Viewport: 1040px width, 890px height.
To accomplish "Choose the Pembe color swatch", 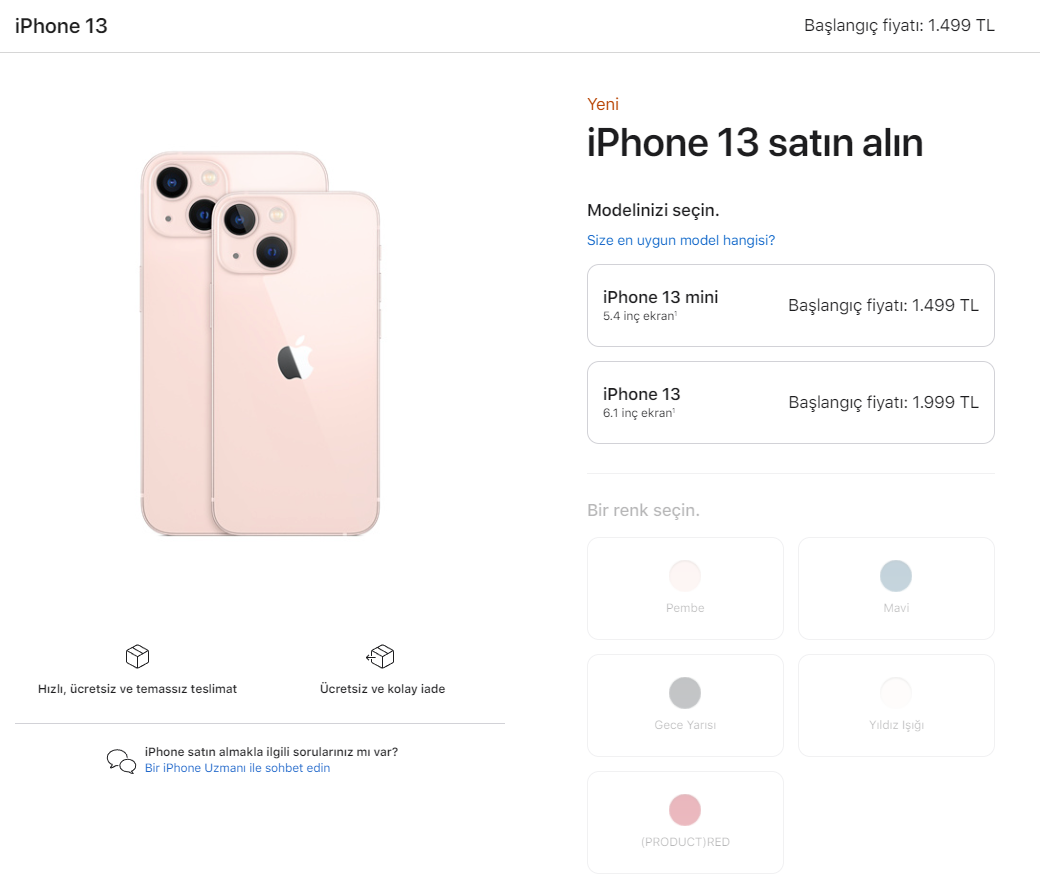I will [685, 588].
